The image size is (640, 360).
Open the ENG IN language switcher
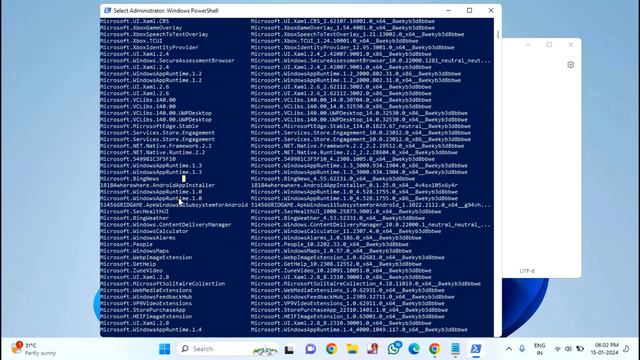[540, 349]
